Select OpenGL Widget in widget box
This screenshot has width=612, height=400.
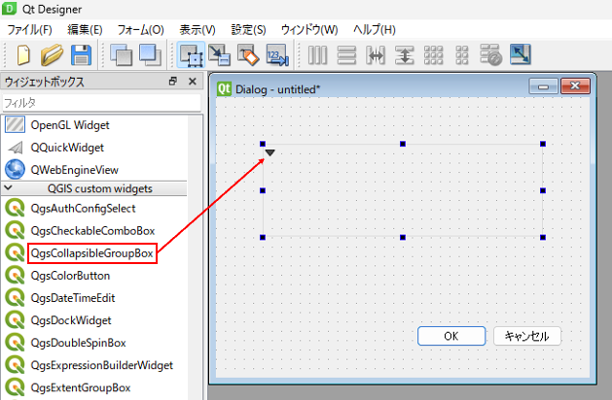[70, 125]
